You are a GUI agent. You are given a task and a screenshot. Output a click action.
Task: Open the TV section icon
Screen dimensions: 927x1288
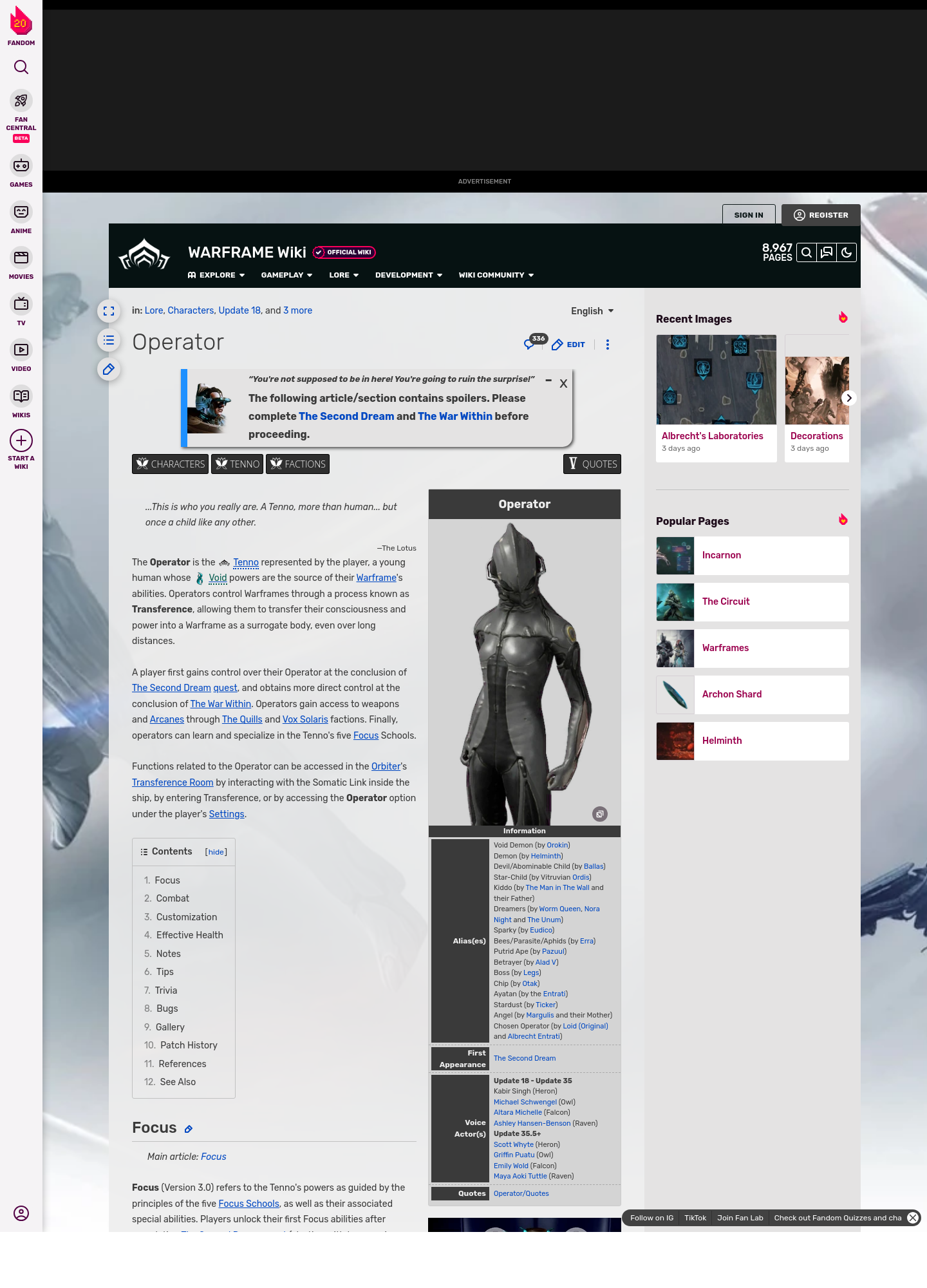coord(21,303)
